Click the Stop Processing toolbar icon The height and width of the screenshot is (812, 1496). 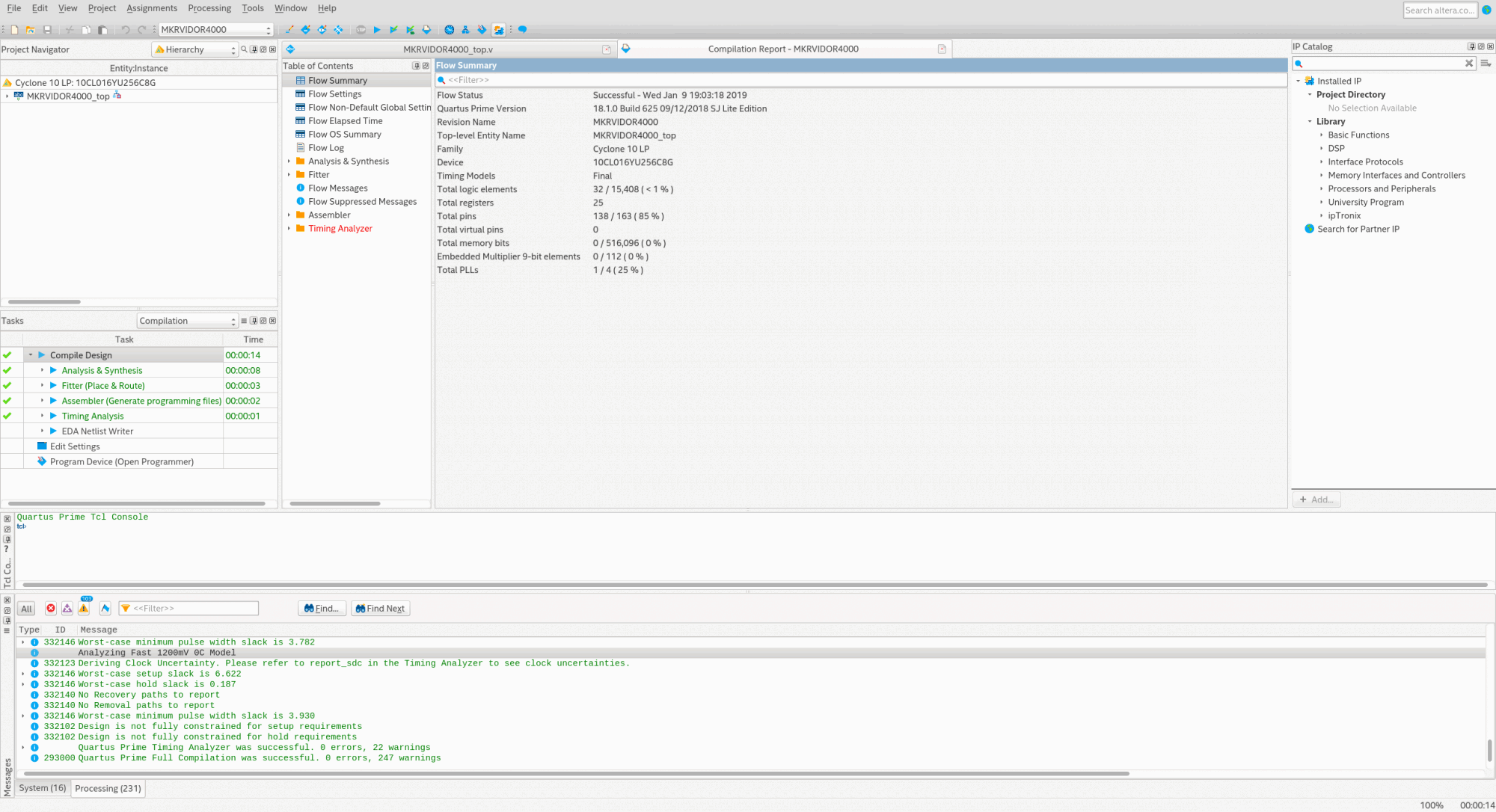(361, 30)
